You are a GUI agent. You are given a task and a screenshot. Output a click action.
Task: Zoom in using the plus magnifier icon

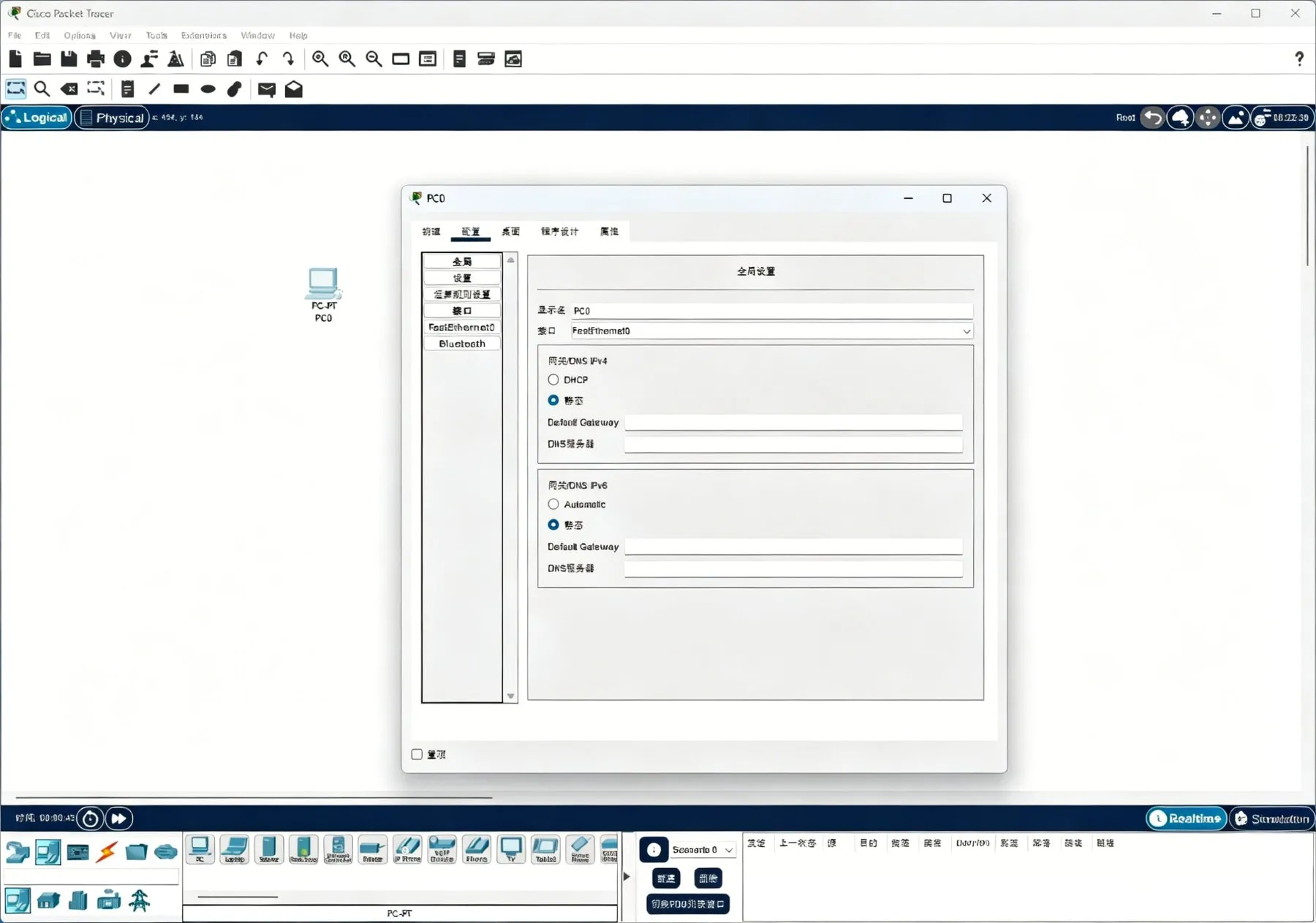coord(320,59)
